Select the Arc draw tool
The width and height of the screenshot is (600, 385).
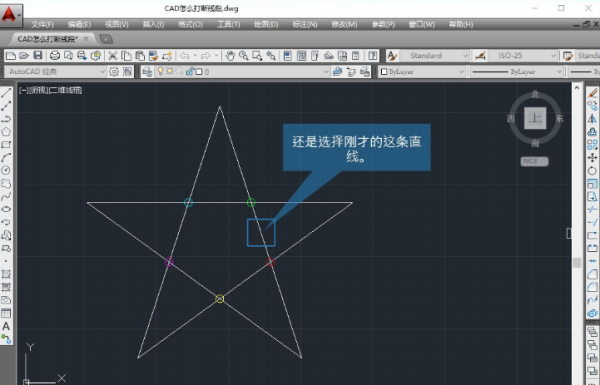pos(6,157)
